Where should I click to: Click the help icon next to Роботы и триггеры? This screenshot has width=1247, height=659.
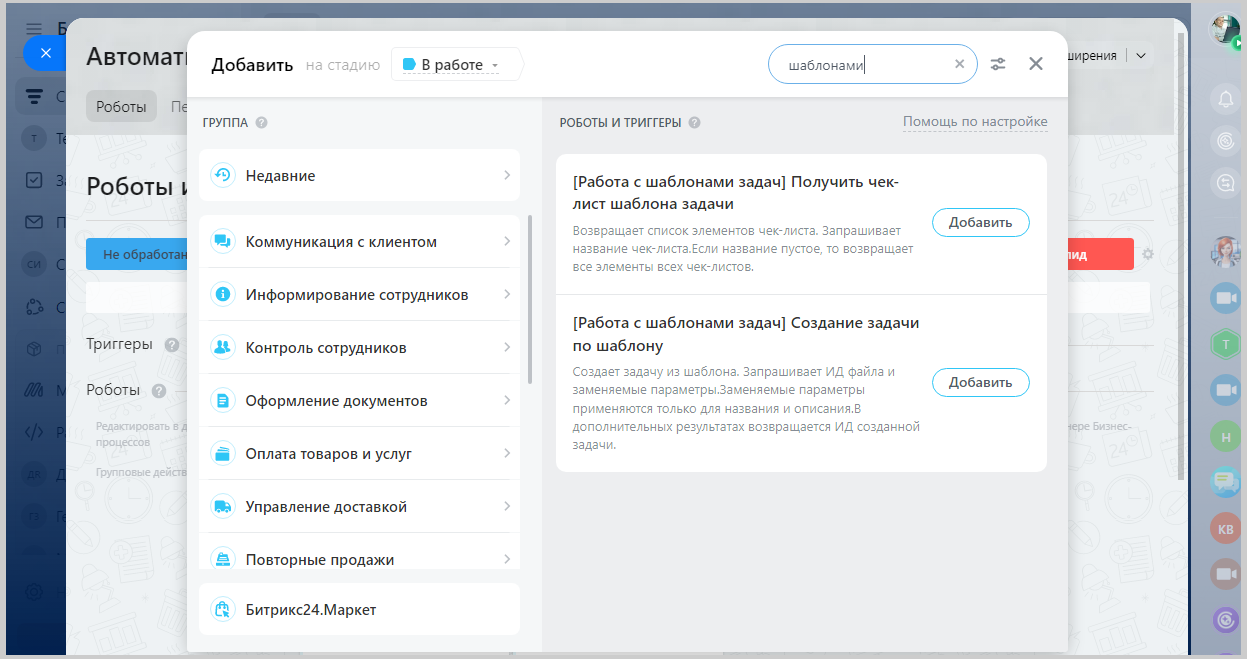[694, 123]
